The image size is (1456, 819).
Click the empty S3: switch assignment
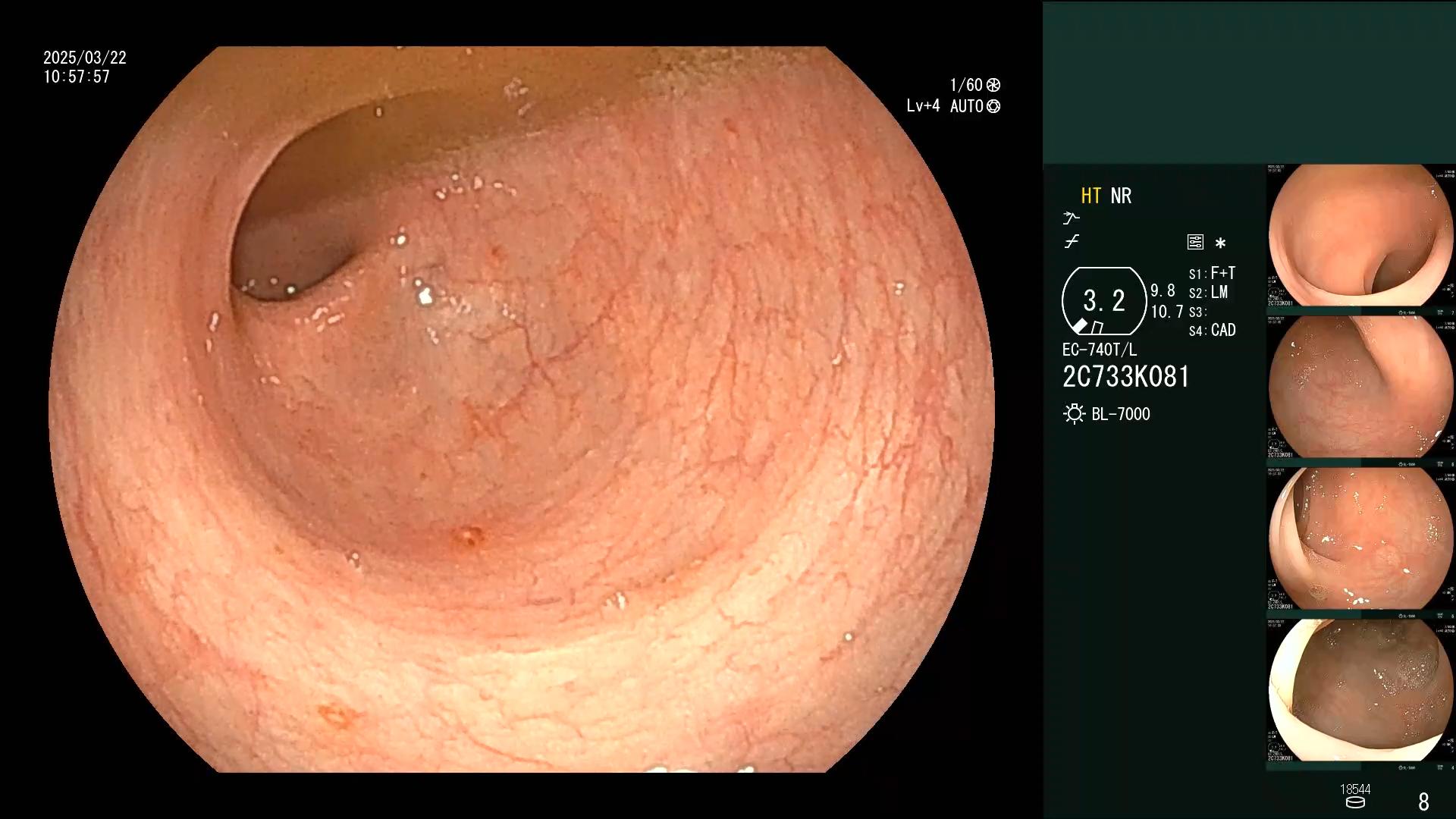coord(1197,312)
